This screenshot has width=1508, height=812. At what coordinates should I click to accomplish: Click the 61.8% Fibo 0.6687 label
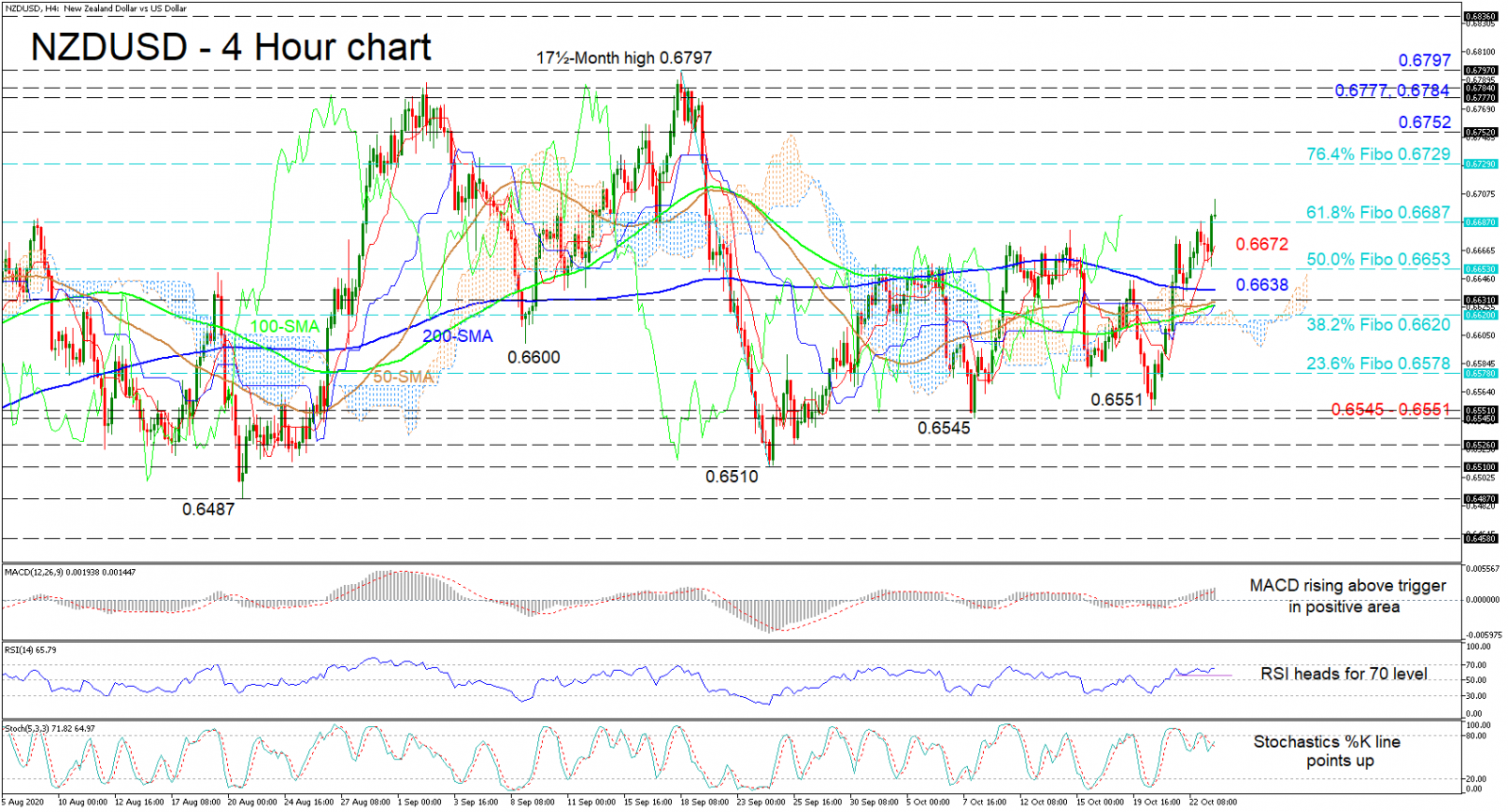[x=1378, y=213]
